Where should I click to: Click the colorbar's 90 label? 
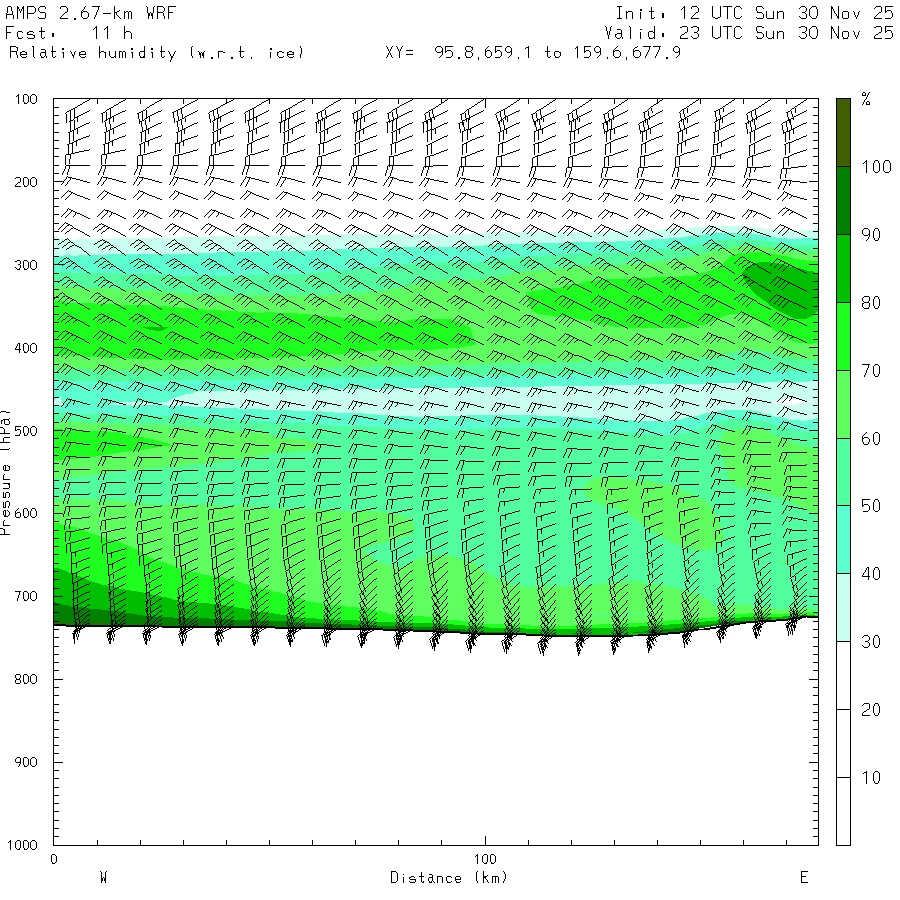pyautogui.click(x=871, y=235)
